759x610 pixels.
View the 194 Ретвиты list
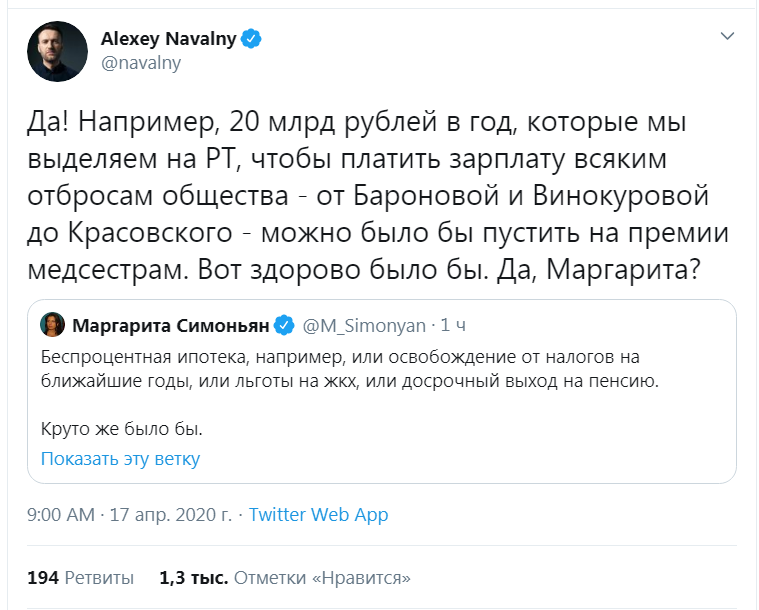(80, 578)
